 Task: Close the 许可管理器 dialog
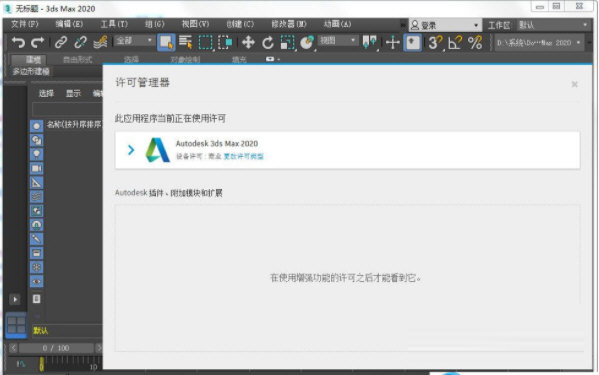574,84
